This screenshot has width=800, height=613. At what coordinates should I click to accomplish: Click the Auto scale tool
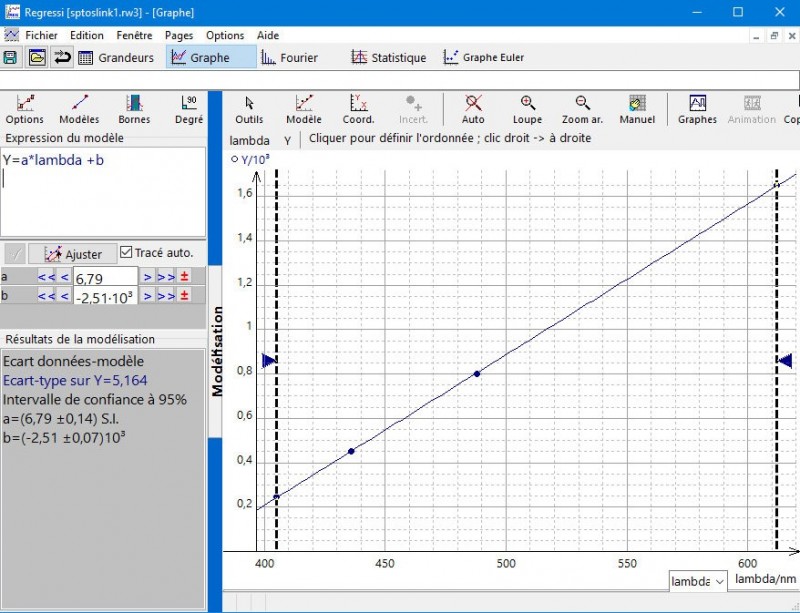473,109
